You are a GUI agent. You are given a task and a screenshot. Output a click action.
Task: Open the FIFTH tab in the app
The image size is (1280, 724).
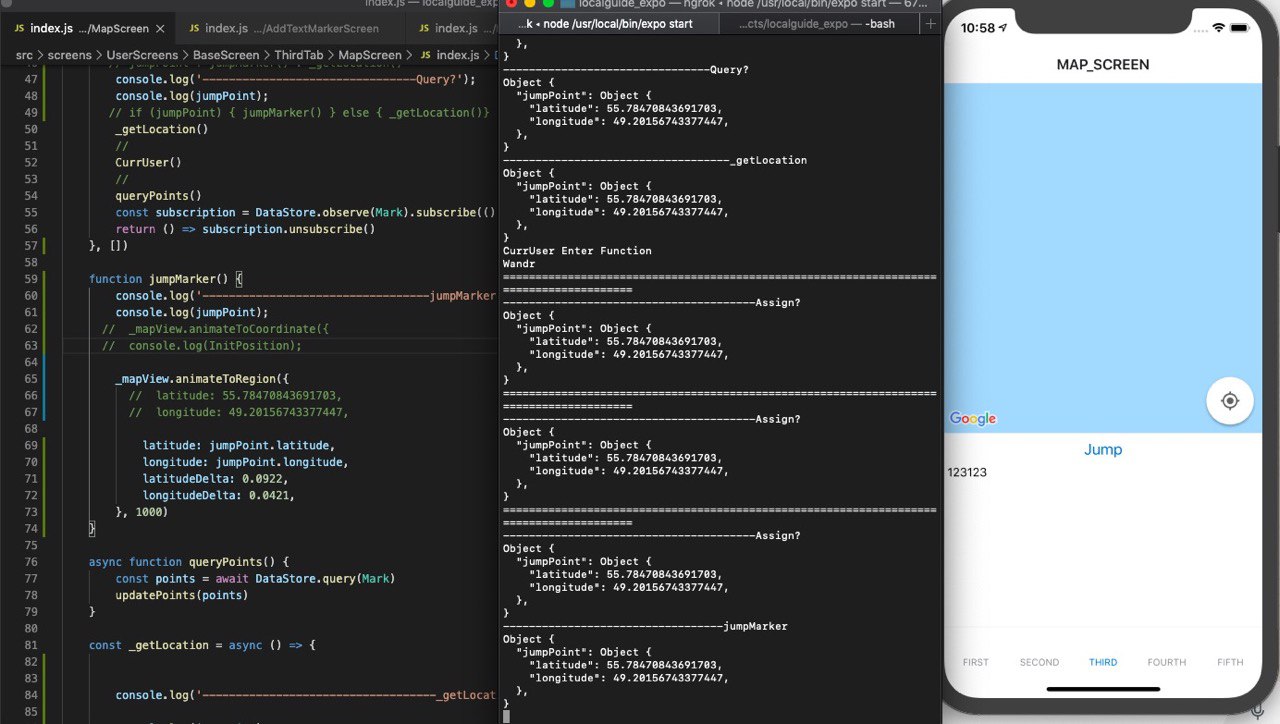[1230, 662]
